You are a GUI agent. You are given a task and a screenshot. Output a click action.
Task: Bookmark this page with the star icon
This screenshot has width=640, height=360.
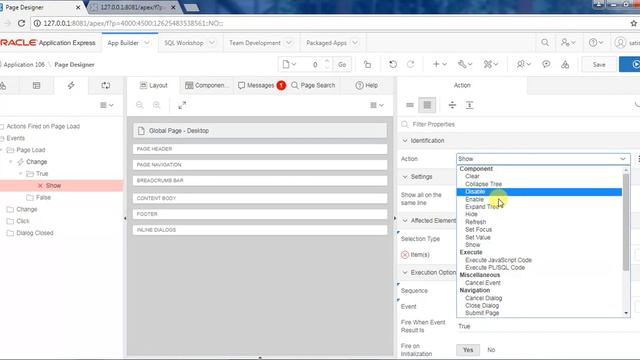point(633,23)
